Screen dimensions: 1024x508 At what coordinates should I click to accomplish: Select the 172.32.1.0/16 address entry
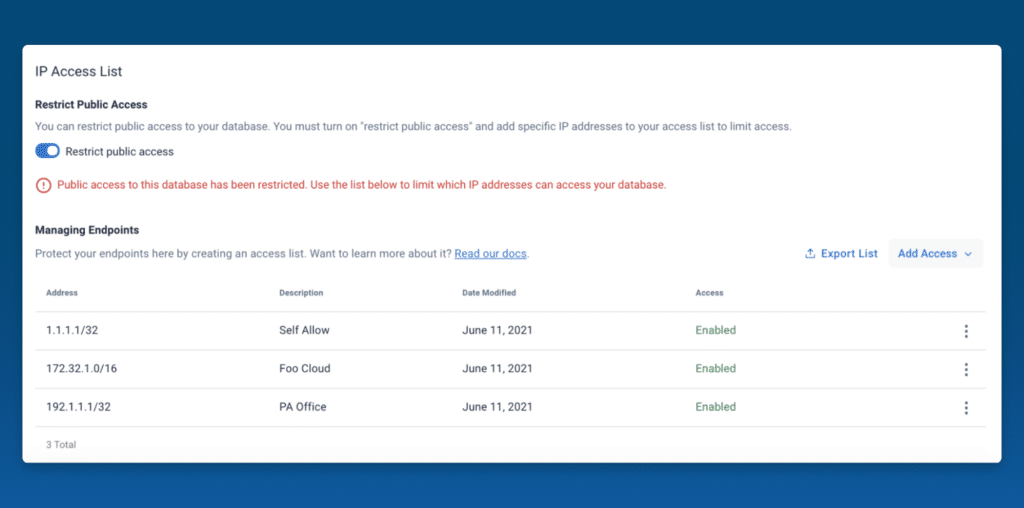82,368
